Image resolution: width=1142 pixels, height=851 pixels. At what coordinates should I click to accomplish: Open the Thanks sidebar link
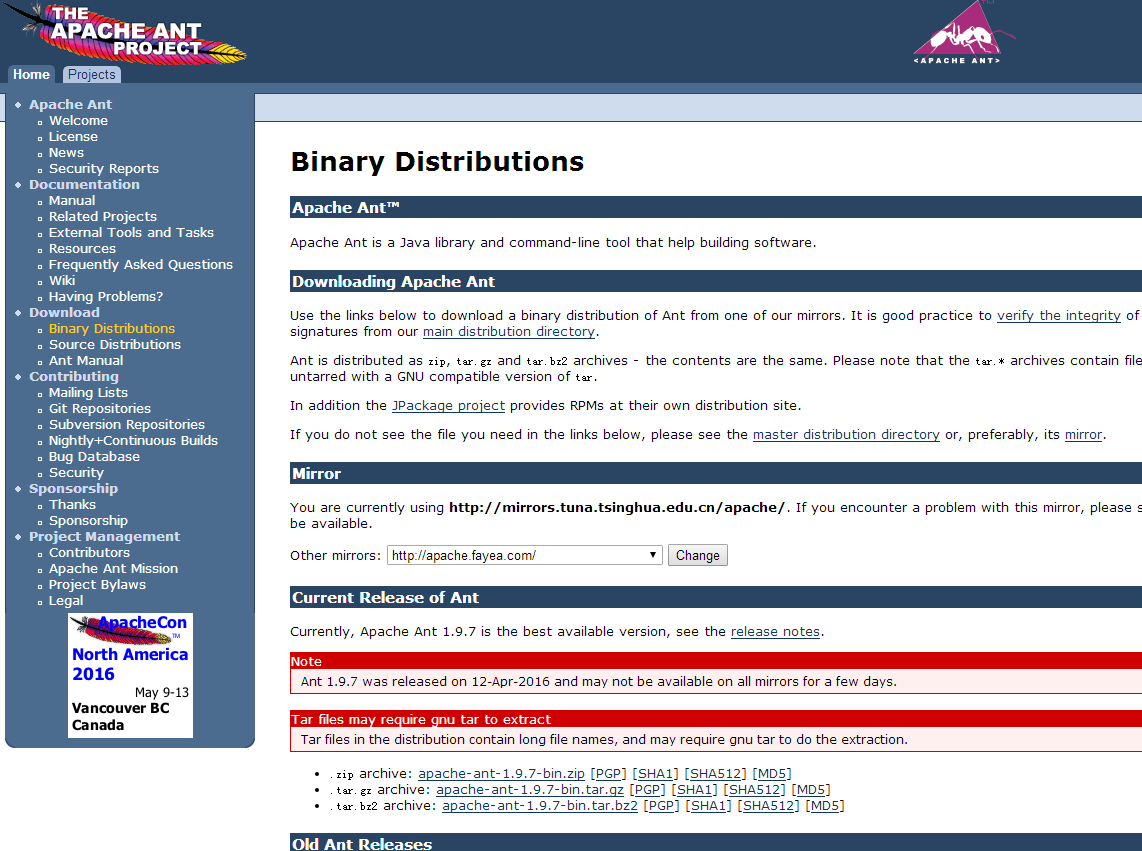tap(72, 505)
